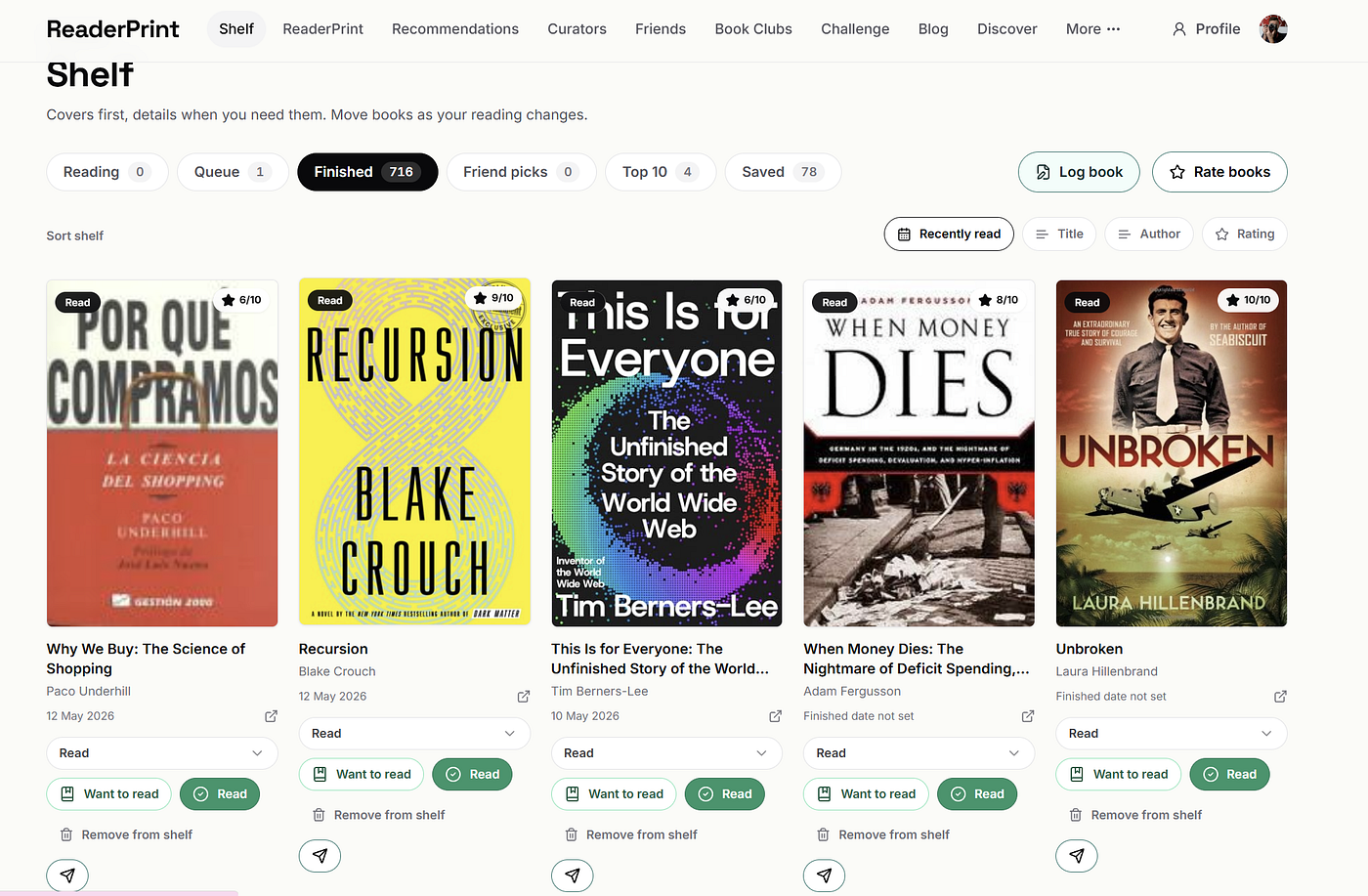Remove Recursion from shelf
Image resolution: width=1368 pixels, height=896 pixels.
[x=378, y=816]
